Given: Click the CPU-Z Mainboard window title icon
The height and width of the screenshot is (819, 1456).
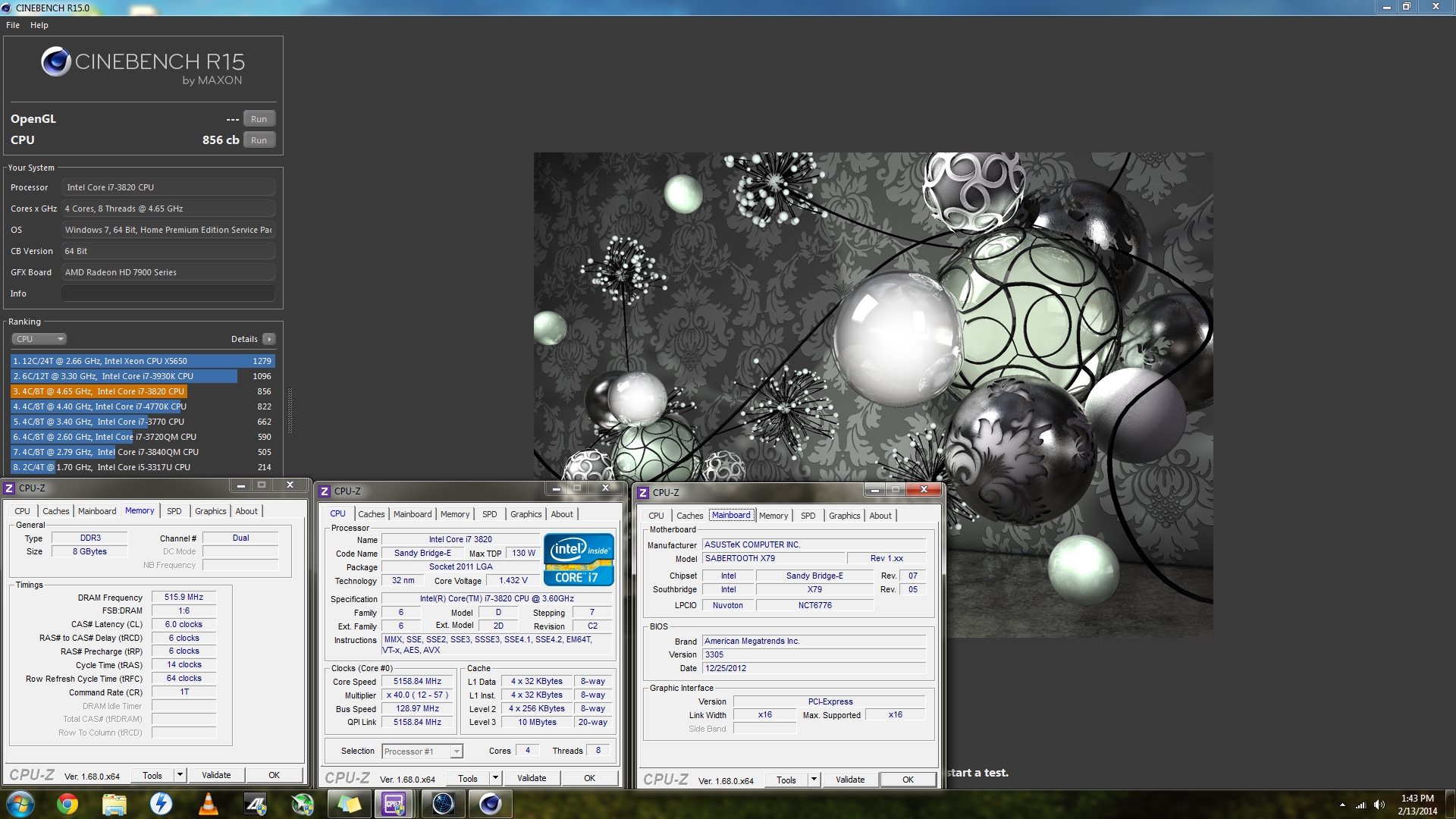Looking at the screenshot, I should [x=643, y=493].
